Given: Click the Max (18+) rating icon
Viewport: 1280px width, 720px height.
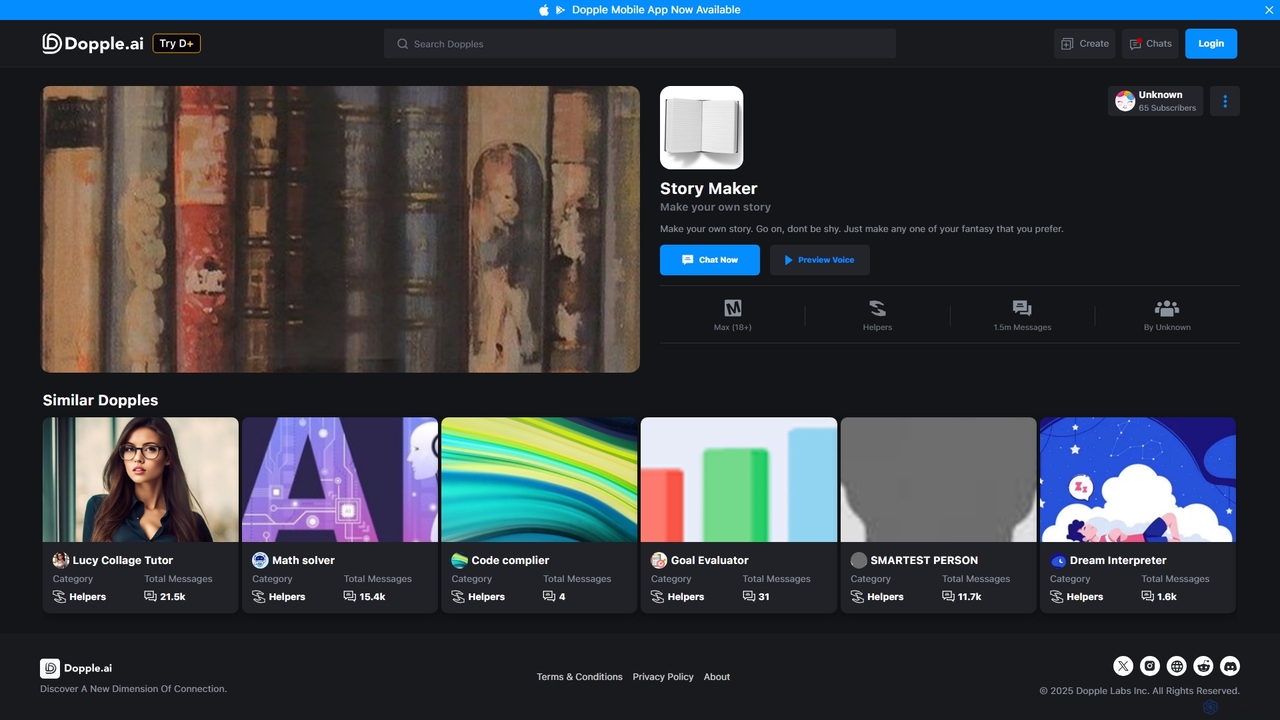Looking at the screenshot, I should tap(733, 308).
